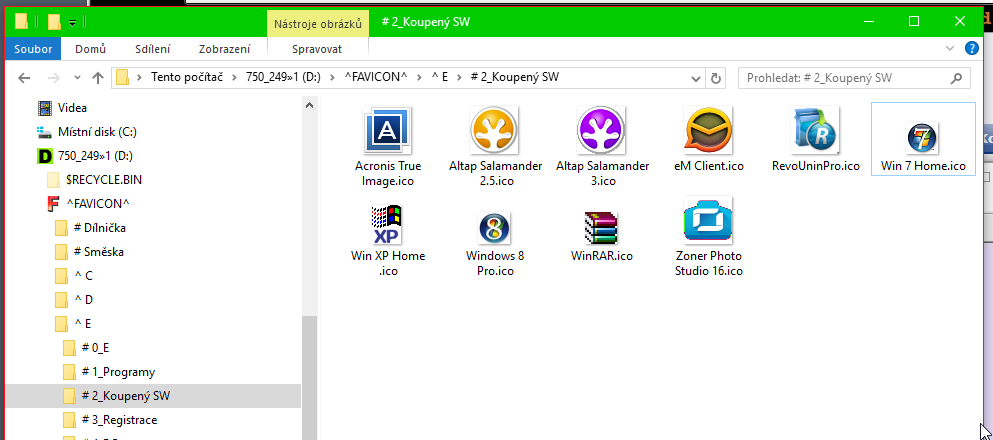This screenshot has height=440, width=993.
Task: Expand breadcrumb arrow after ^FAVICON^
Action: 419,78
